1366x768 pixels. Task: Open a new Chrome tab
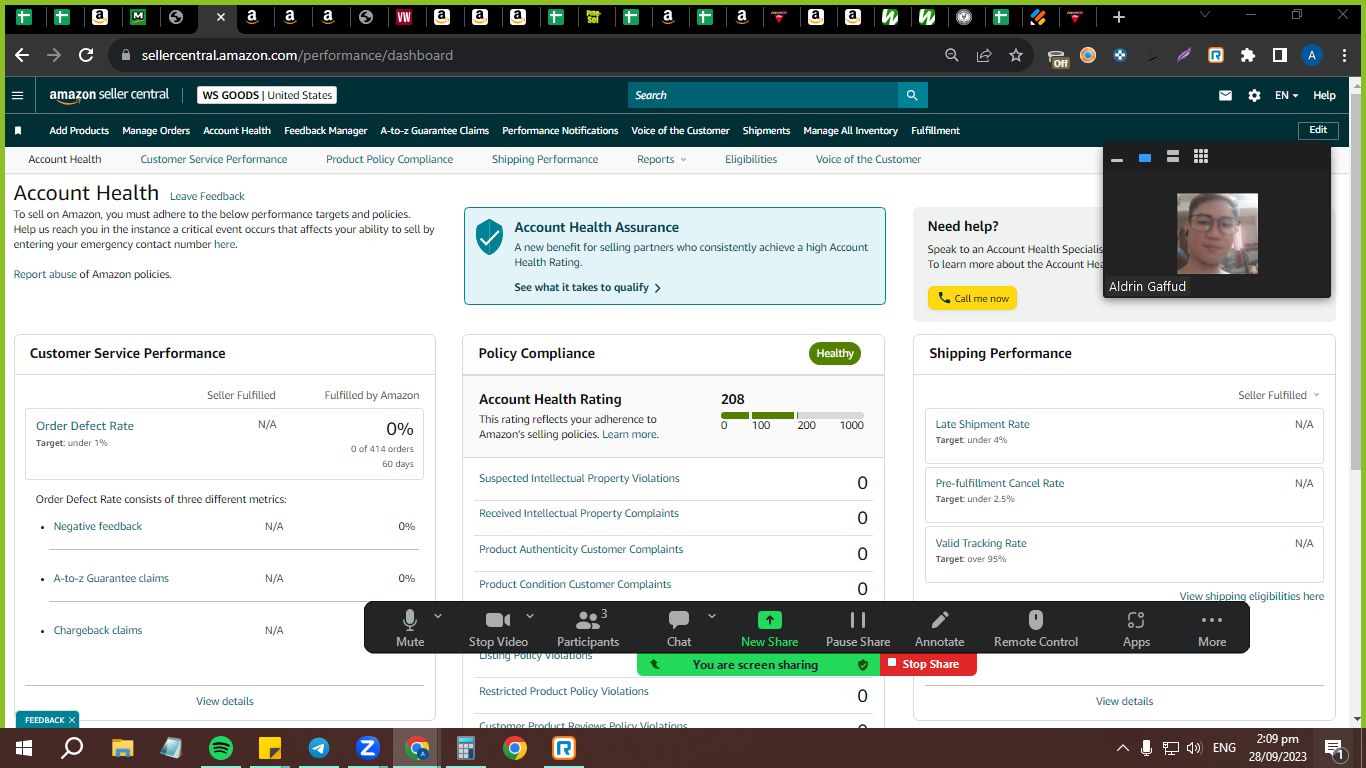[x=1119, y=17]
